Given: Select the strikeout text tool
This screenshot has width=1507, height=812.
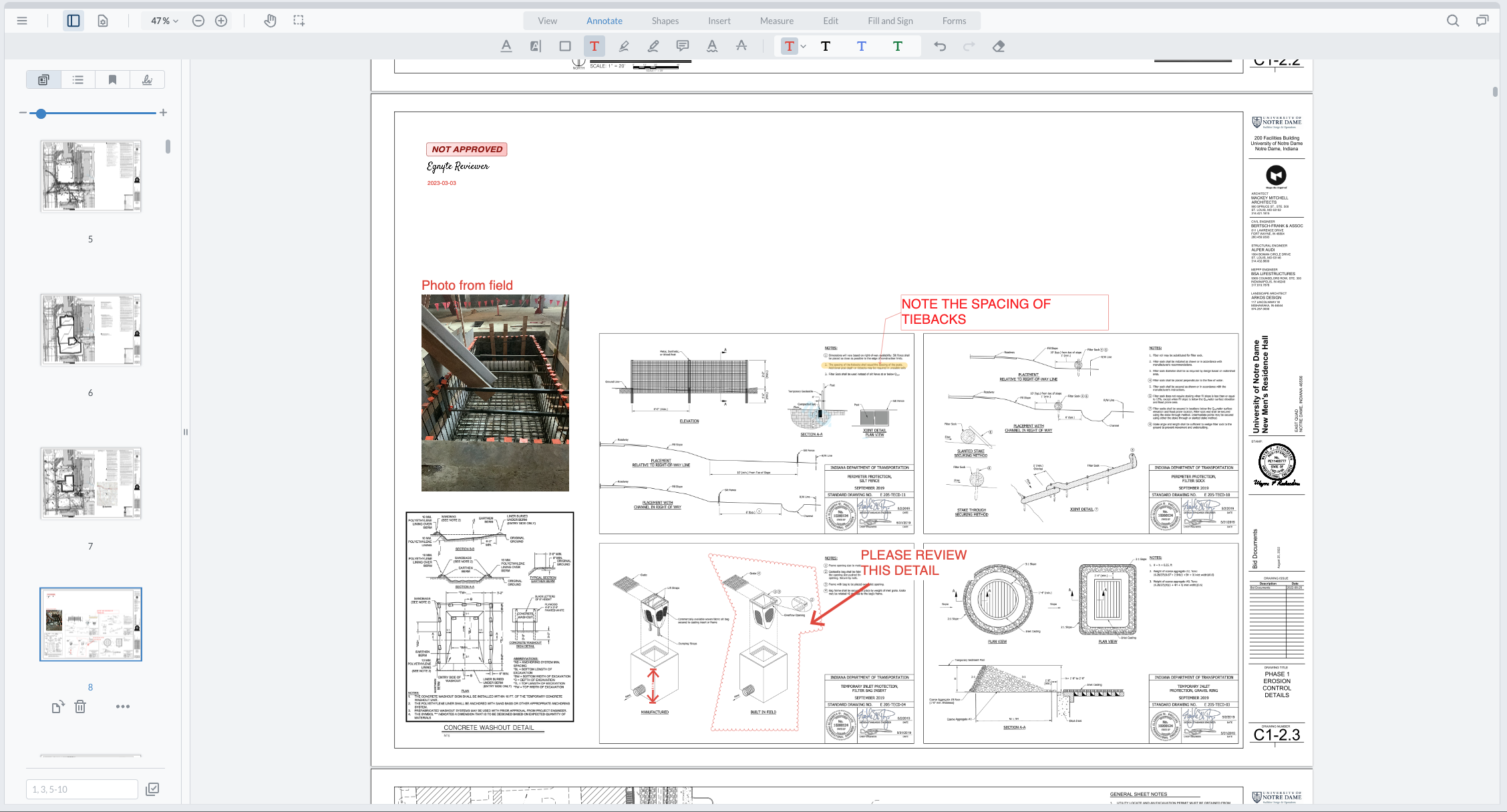Looking at the screenshot, I should 741,46.
